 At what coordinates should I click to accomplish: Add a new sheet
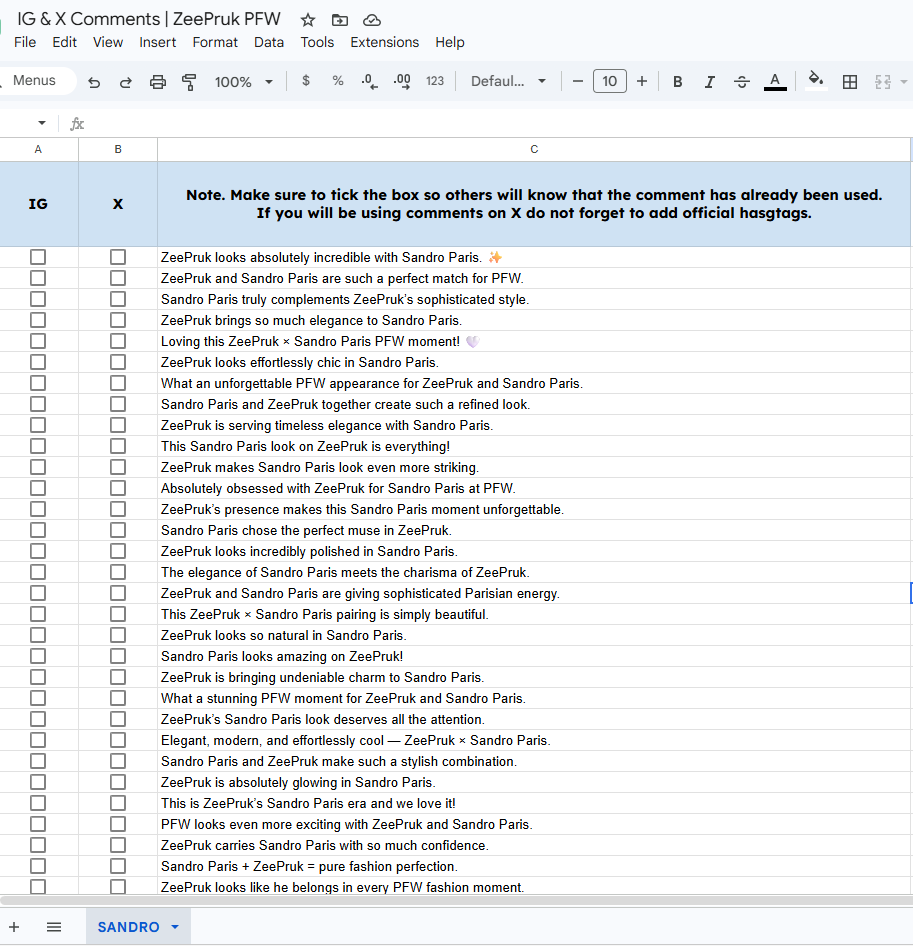point(14,926)
